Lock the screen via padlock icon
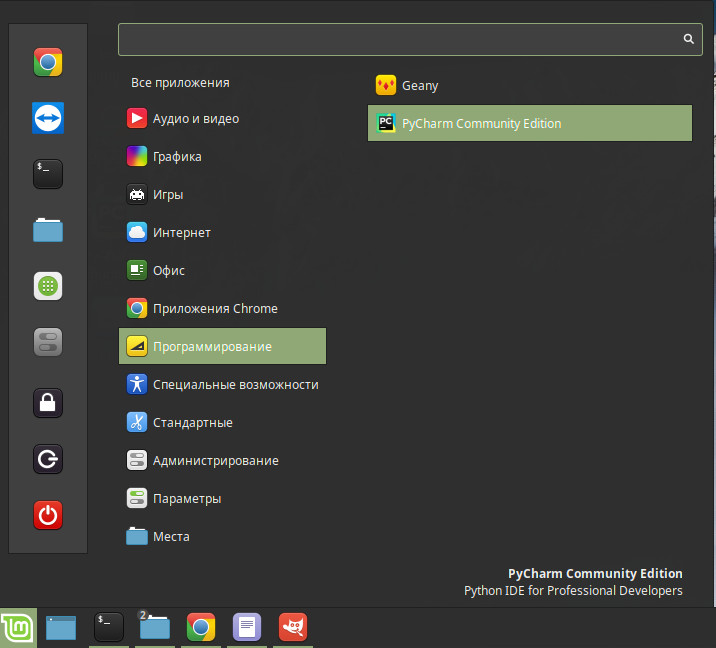Viewport: 716px width, 648px height. (48, 403)
